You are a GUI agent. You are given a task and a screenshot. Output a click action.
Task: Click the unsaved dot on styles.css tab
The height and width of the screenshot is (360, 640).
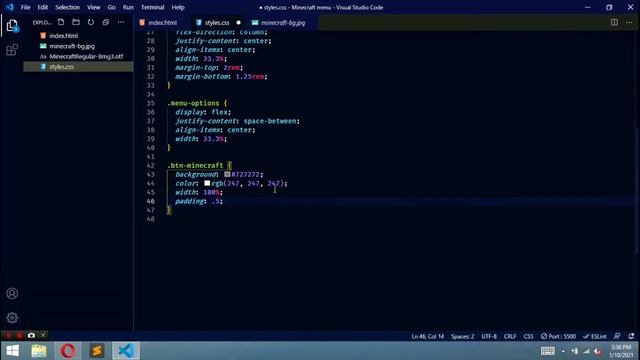pos(238,23)
